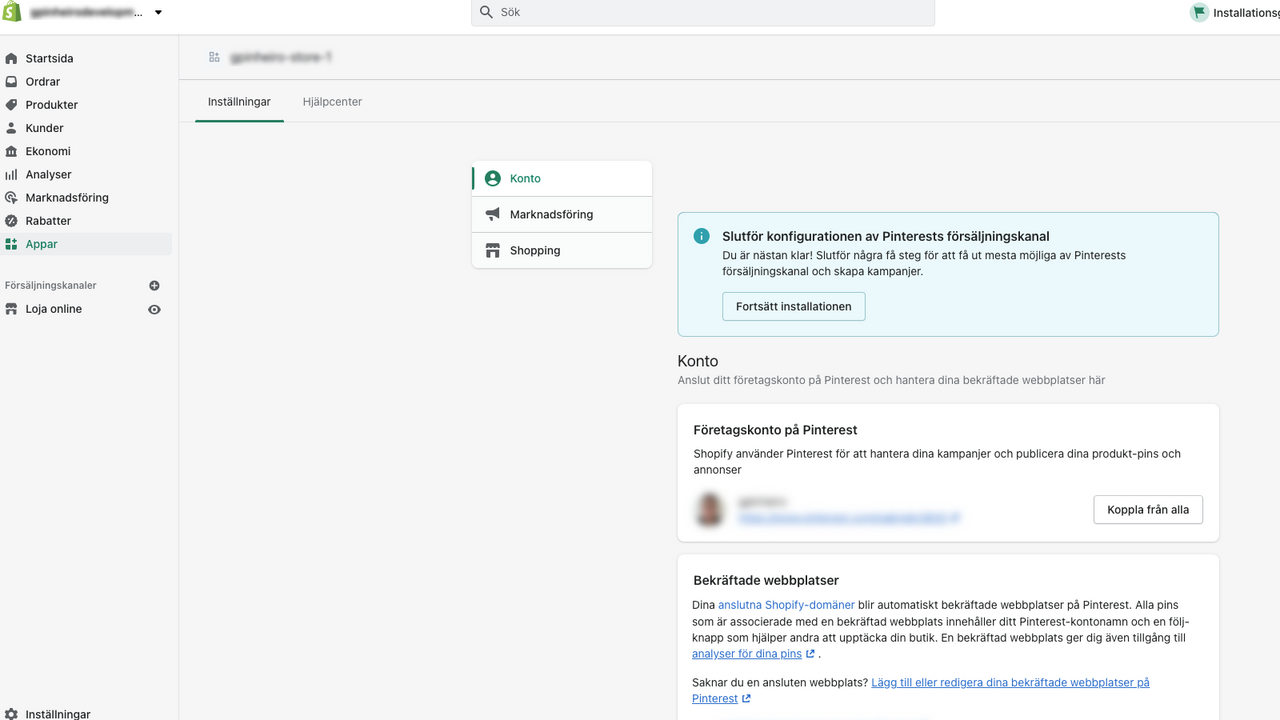The height and width of the screenshot is (720, 1280).
Task: Click external icon after analyser pins link
Action: tap(810, 654)
